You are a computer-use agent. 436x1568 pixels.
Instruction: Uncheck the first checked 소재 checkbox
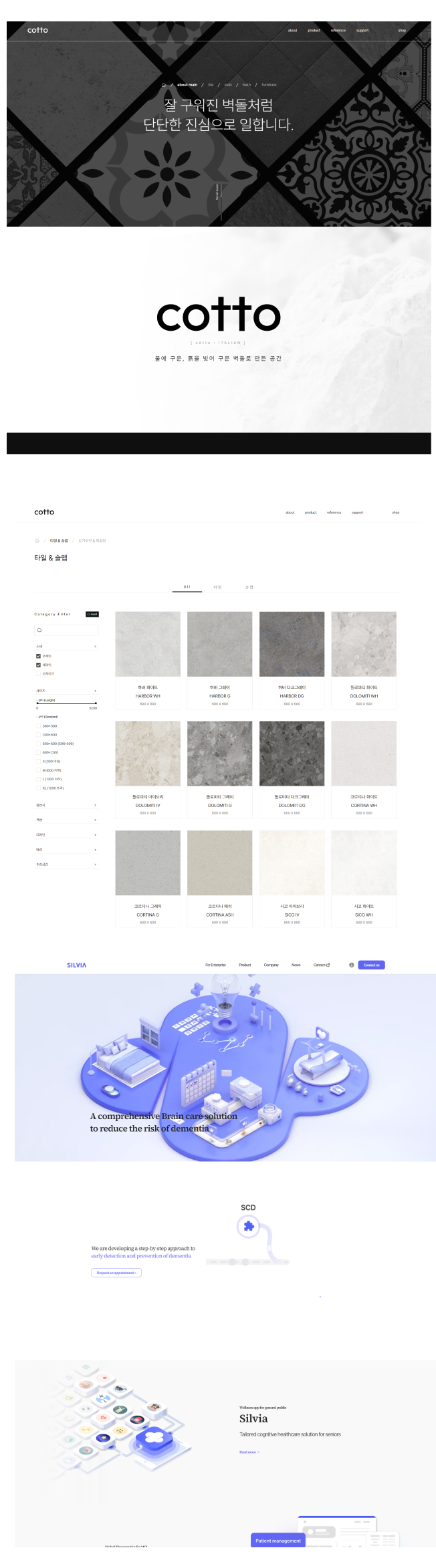click(38, 656)
